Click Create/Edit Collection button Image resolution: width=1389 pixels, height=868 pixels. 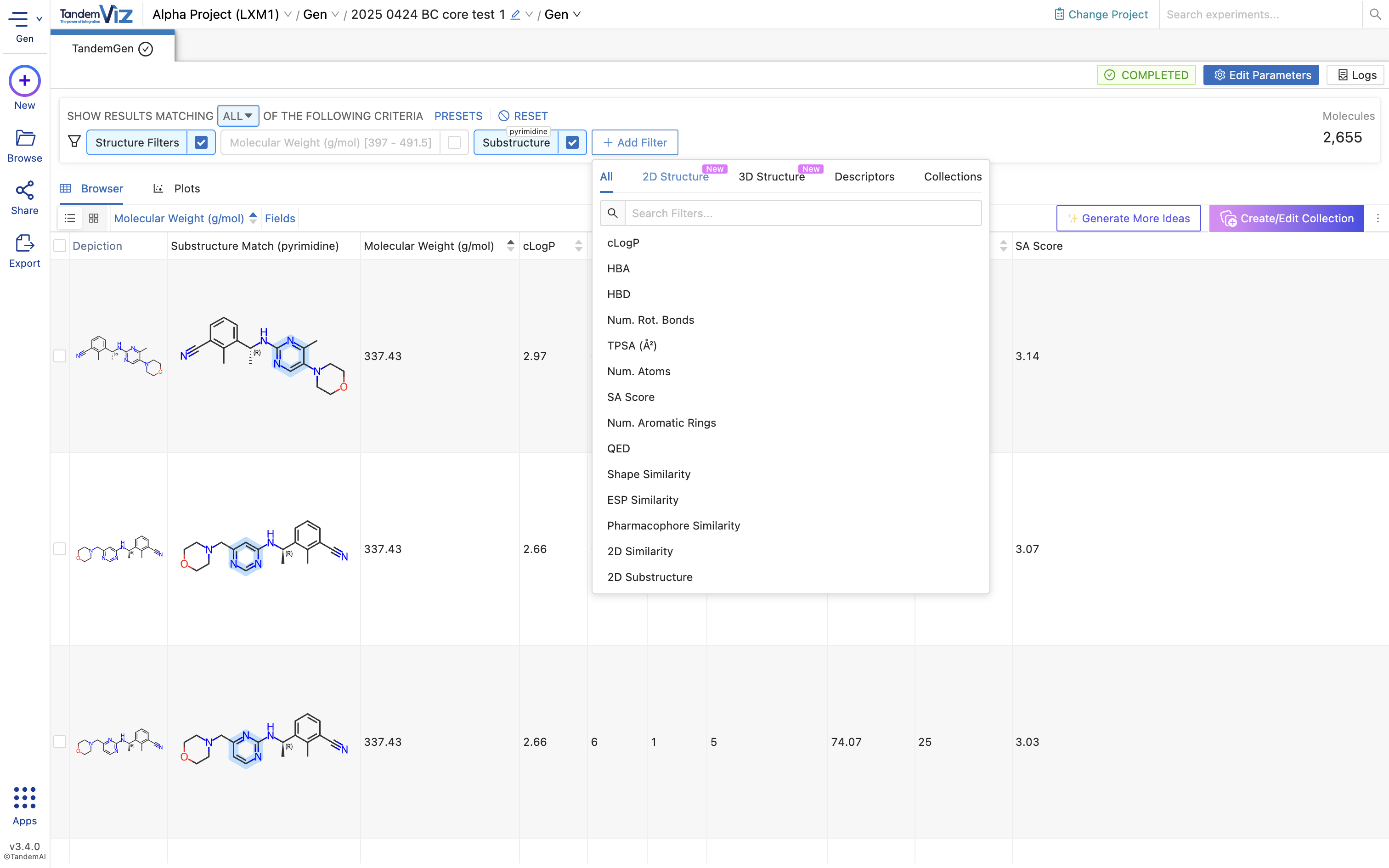tap(1286, 218)
